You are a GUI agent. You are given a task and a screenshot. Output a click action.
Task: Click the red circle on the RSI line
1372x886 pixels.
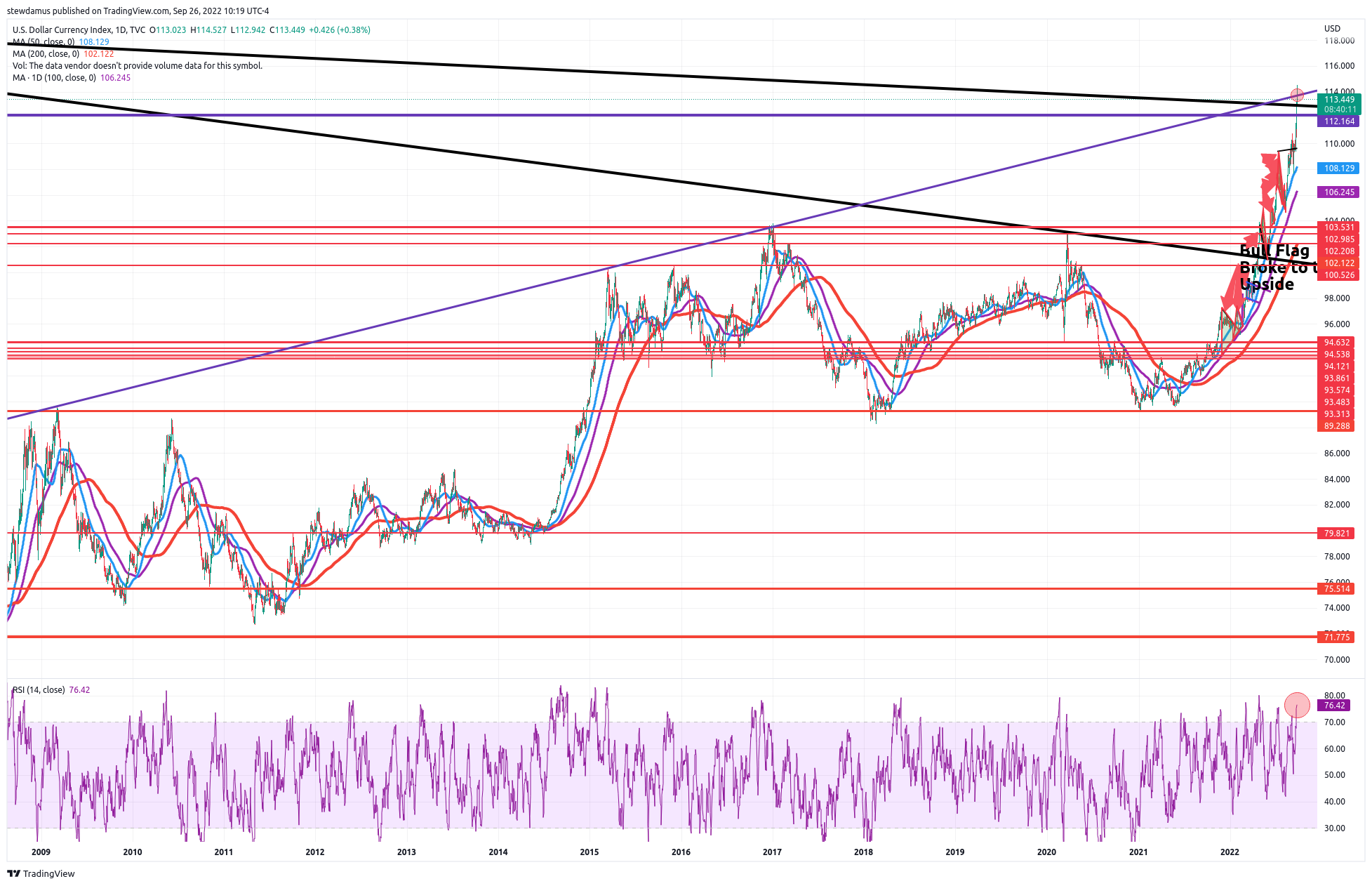click(x=1297, y=705)
